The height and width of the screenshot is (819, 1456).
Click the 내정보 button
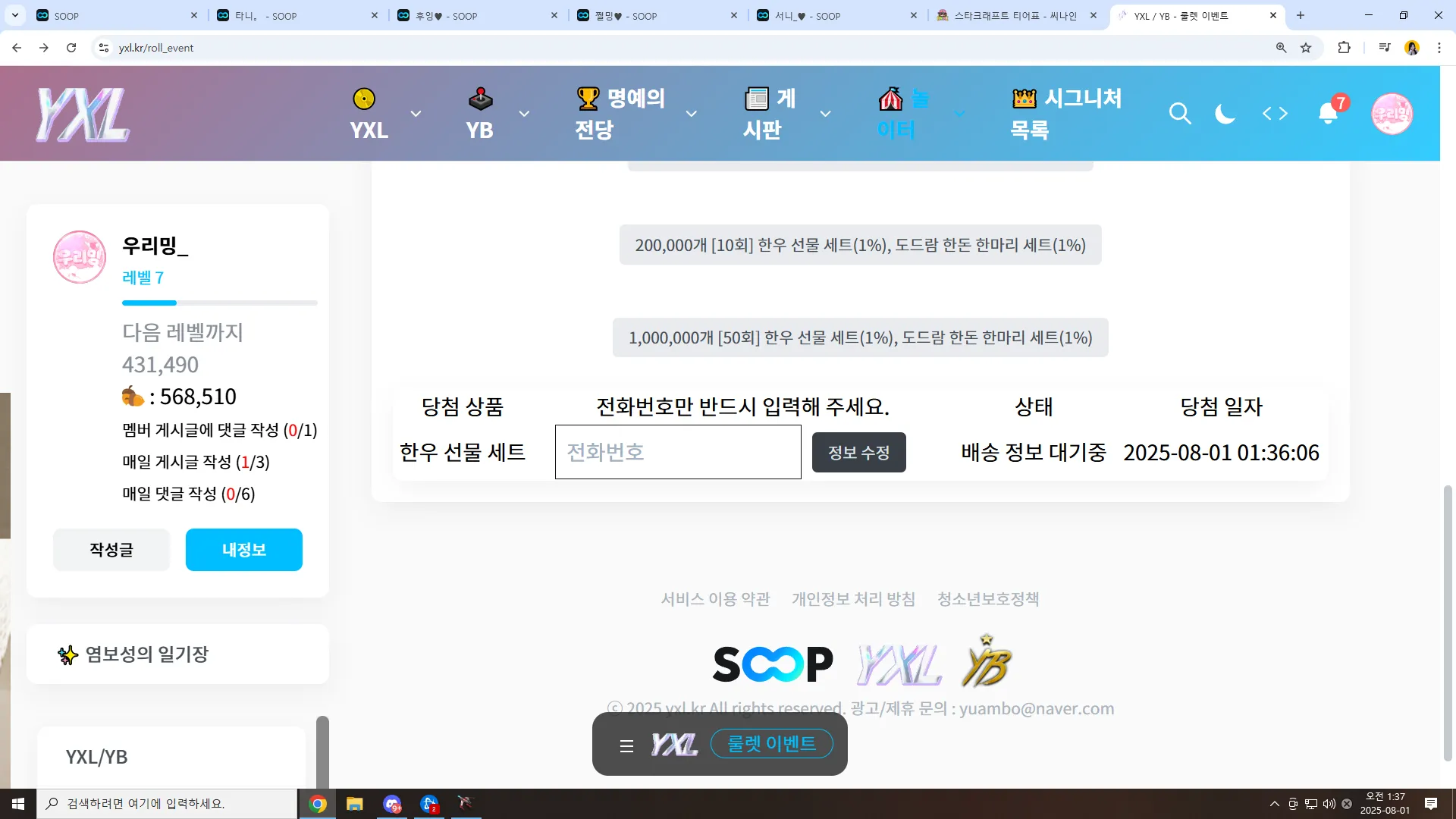pos(243,550)
